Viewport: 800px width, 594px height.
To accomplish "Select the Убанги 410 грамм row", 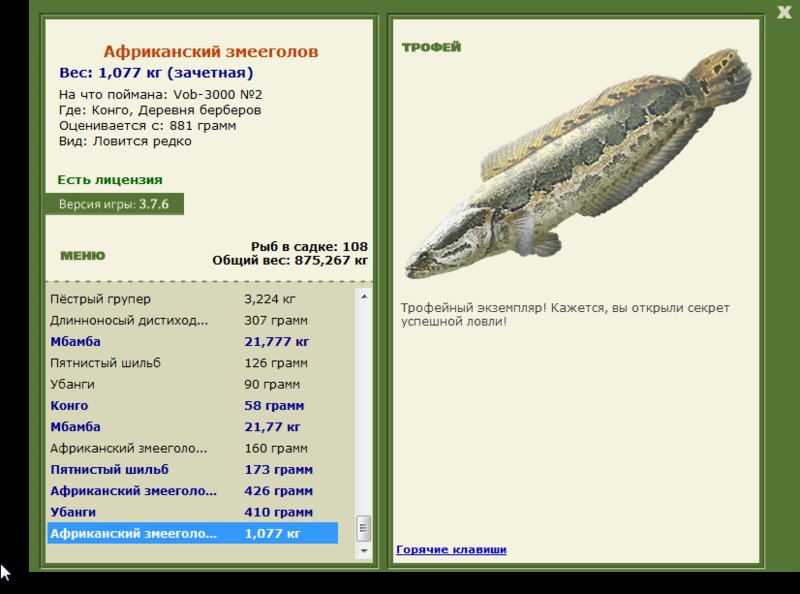I will (x=193, y=512).
